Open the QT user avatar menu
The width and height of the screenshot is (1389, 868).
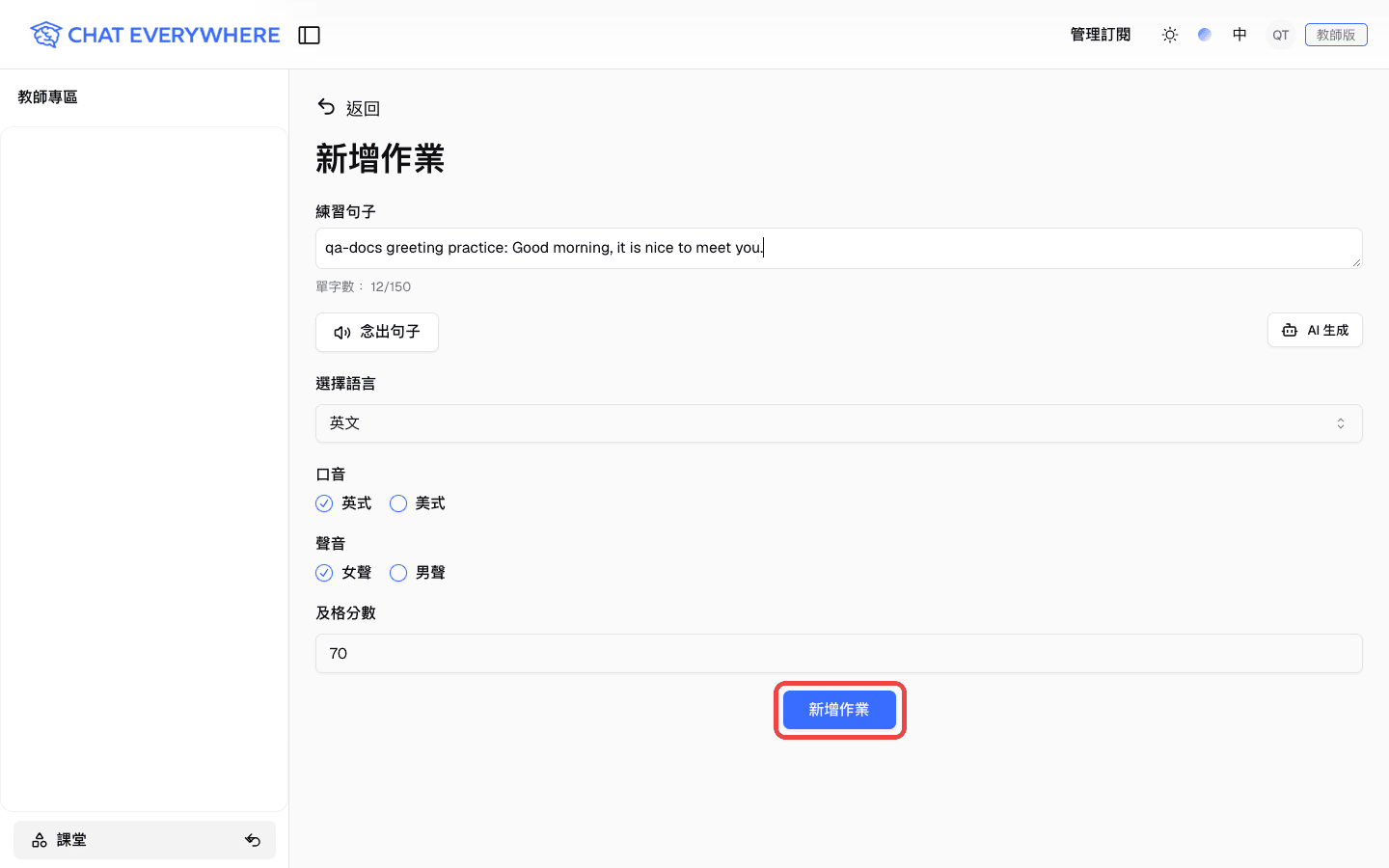tap(1280, 35)
